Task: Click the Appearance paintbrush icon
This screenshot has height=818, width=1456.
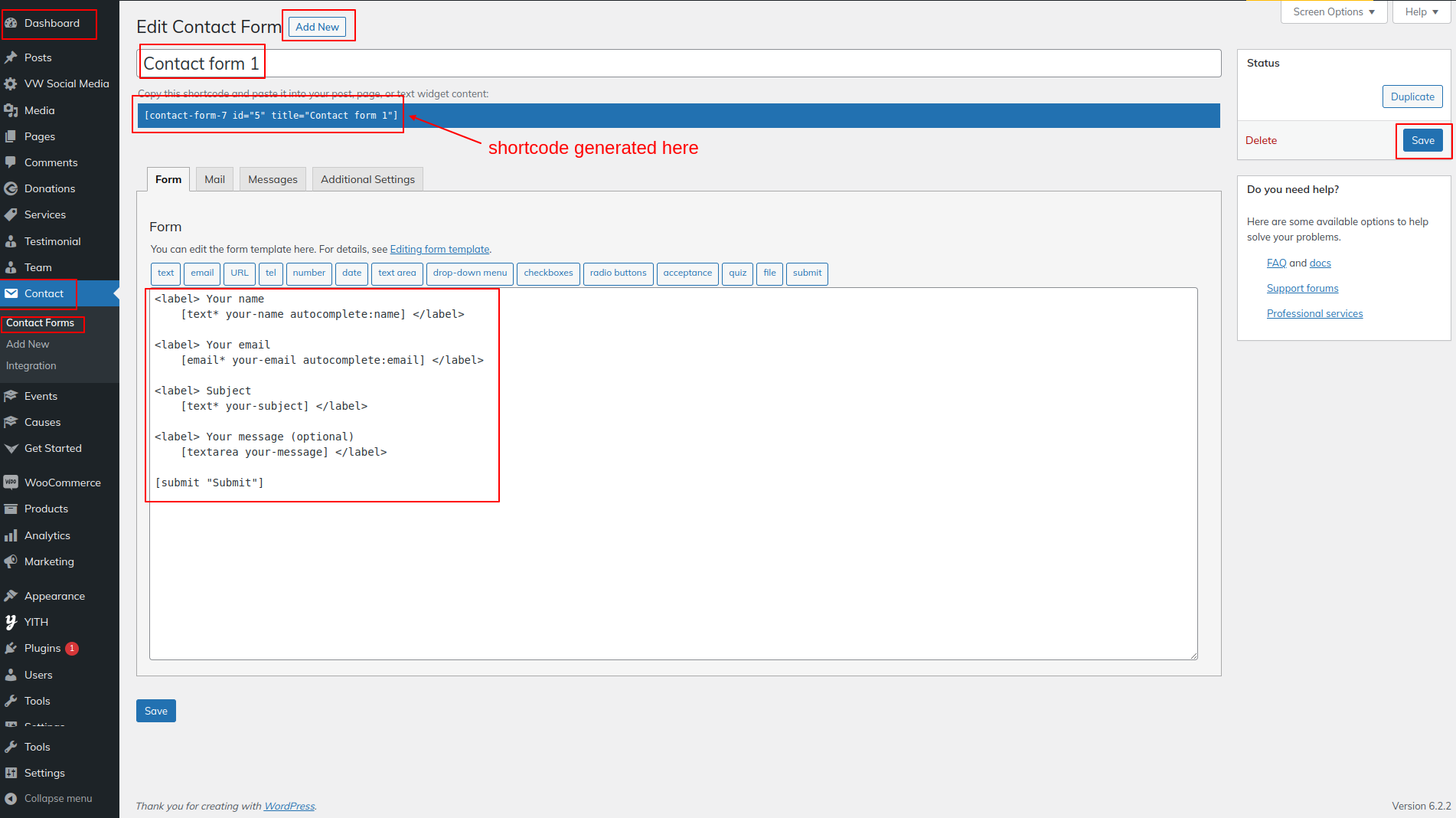Action: [11, 596]
